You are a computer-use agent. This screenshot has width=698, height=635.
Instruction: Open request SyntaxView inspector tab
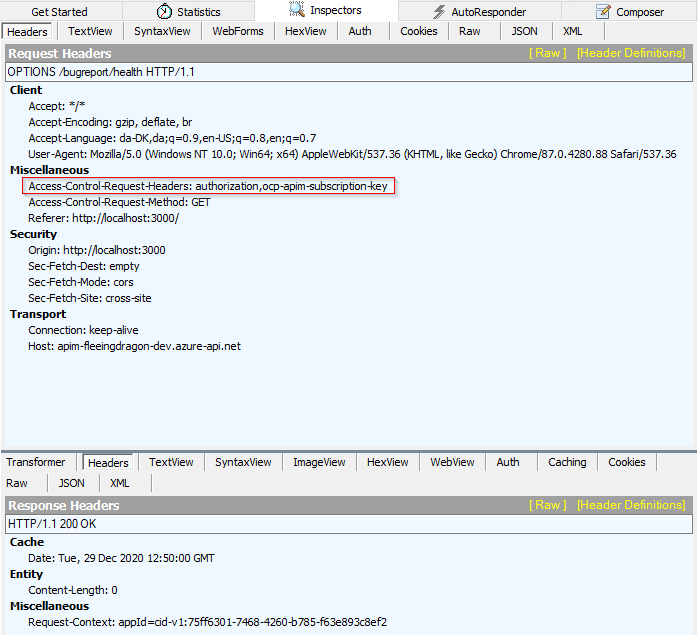(x=162, y=31)
